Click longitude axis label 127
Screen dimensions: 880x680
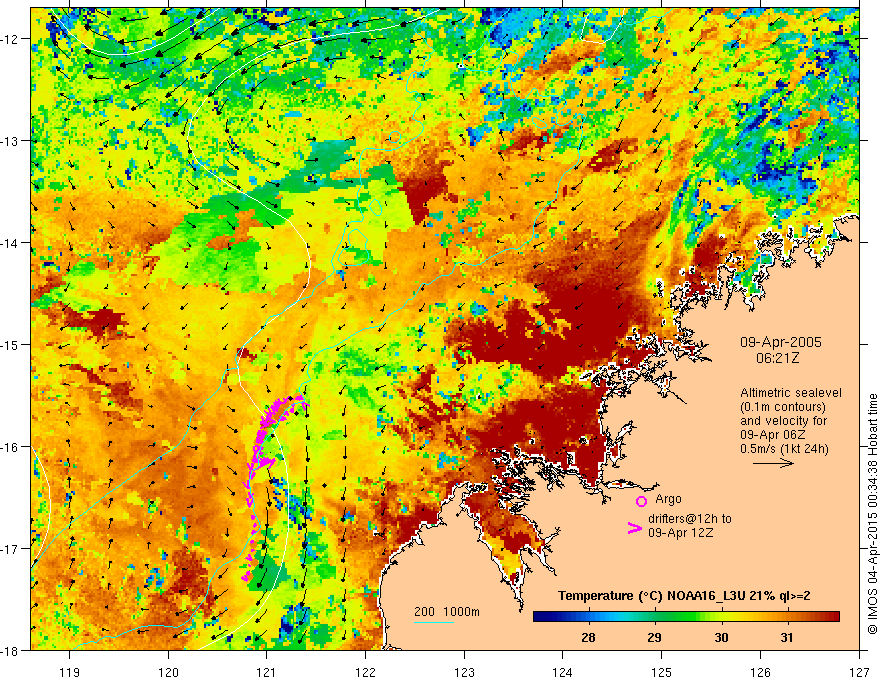pos(859,672)
